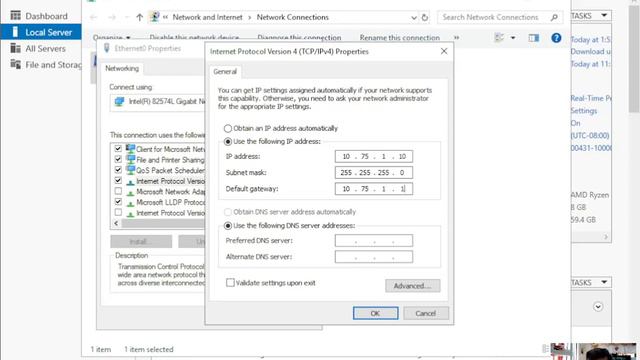Go forward in Network Connections window
Viewport: 640px width, 360px height.
[112, 17]
